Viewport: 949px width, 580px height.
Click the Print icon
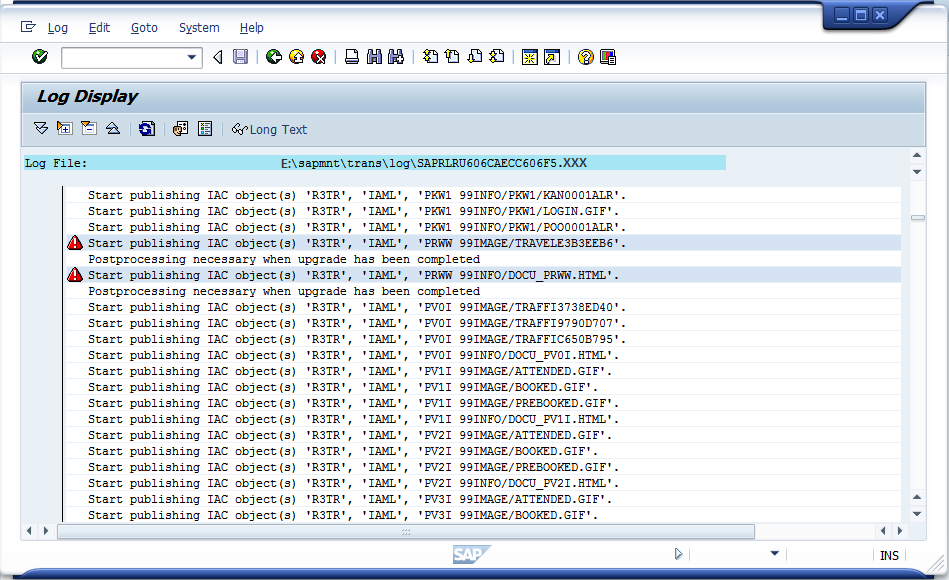coord(352,57)
